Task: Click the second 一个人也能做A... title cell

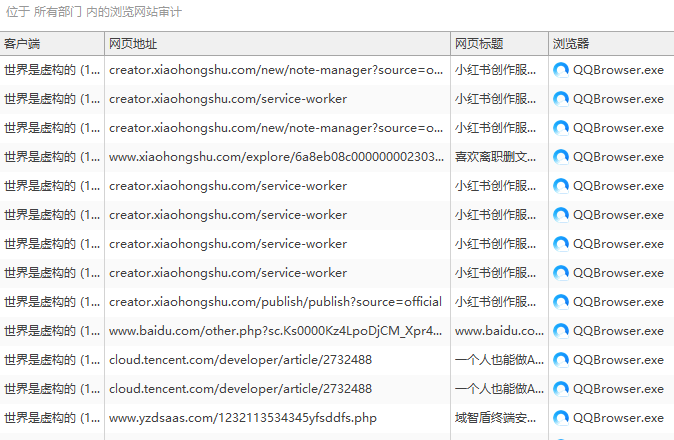Action: tap(499, 389)
